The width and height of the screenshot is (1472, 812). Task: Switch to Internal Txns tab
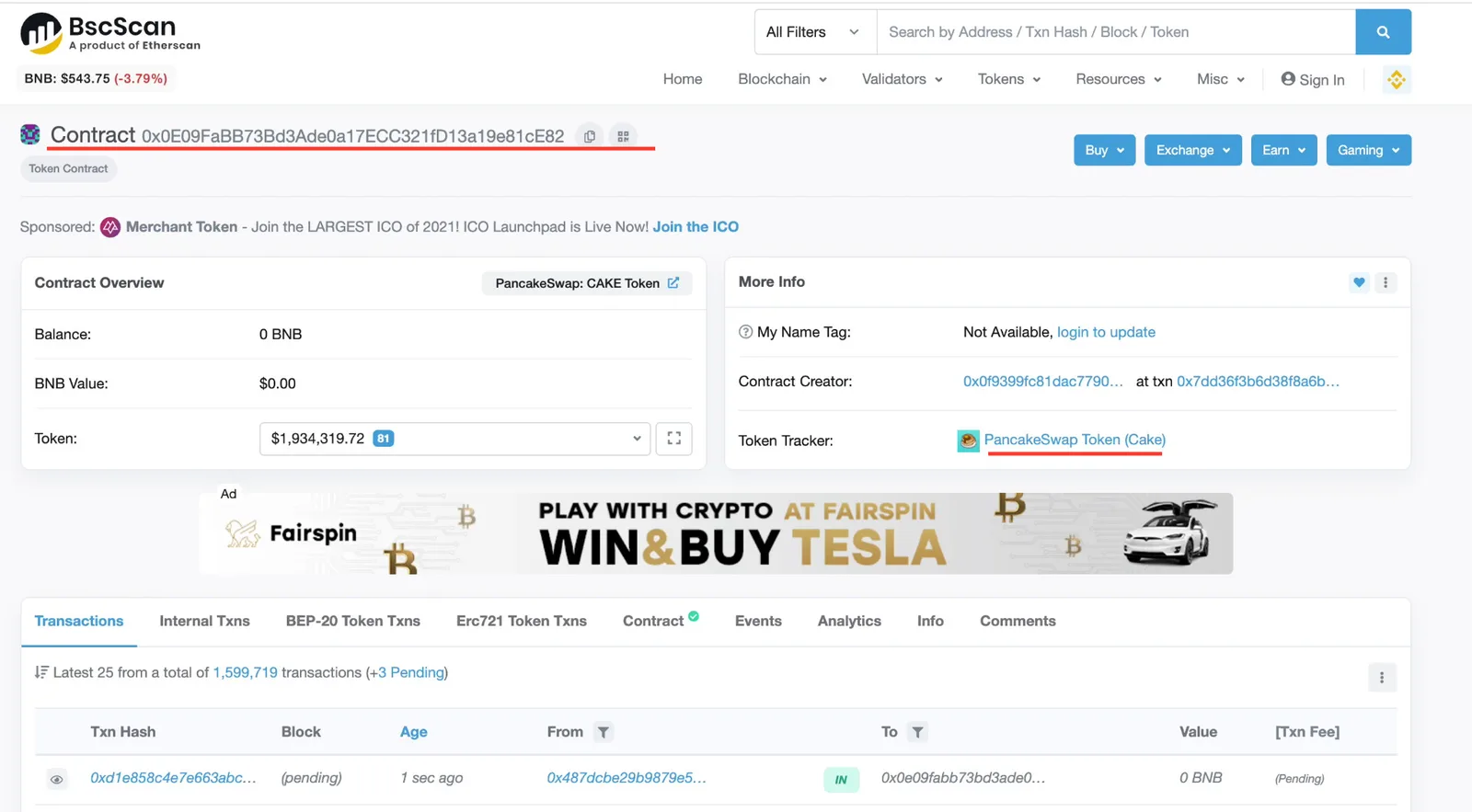click(x=204, y=622)
